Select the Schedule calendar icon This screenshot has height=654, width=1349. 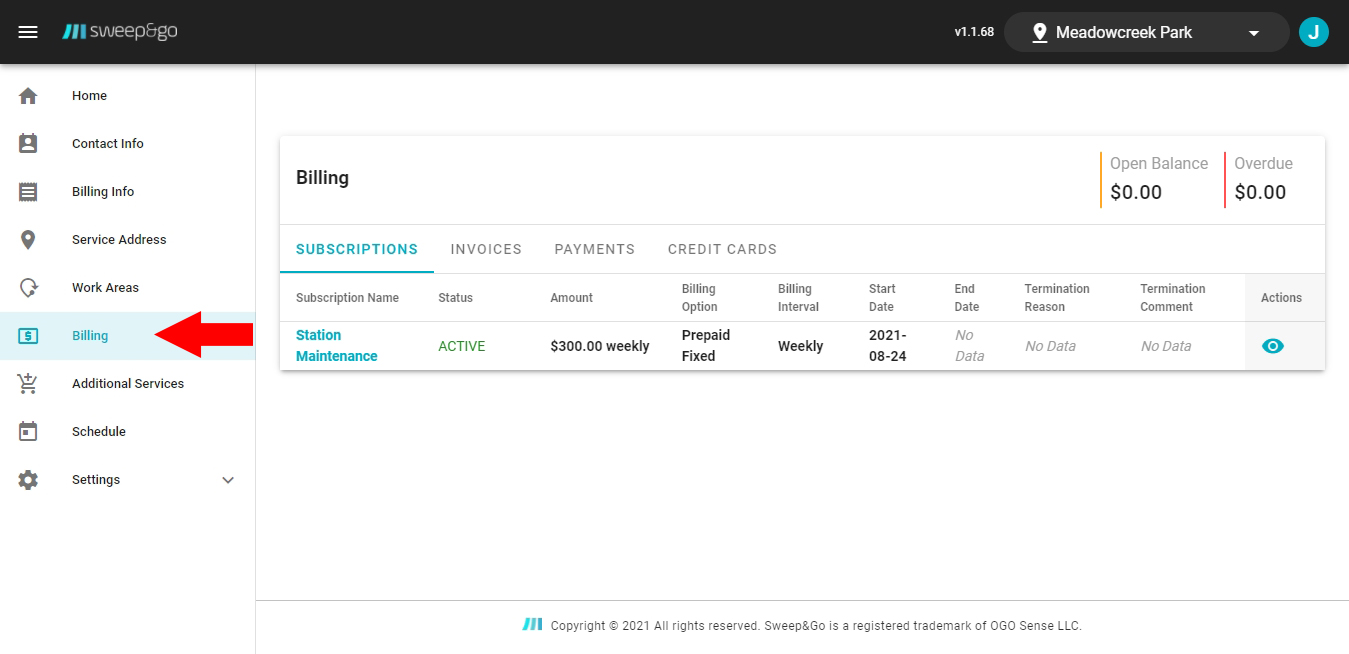(30, 431)
